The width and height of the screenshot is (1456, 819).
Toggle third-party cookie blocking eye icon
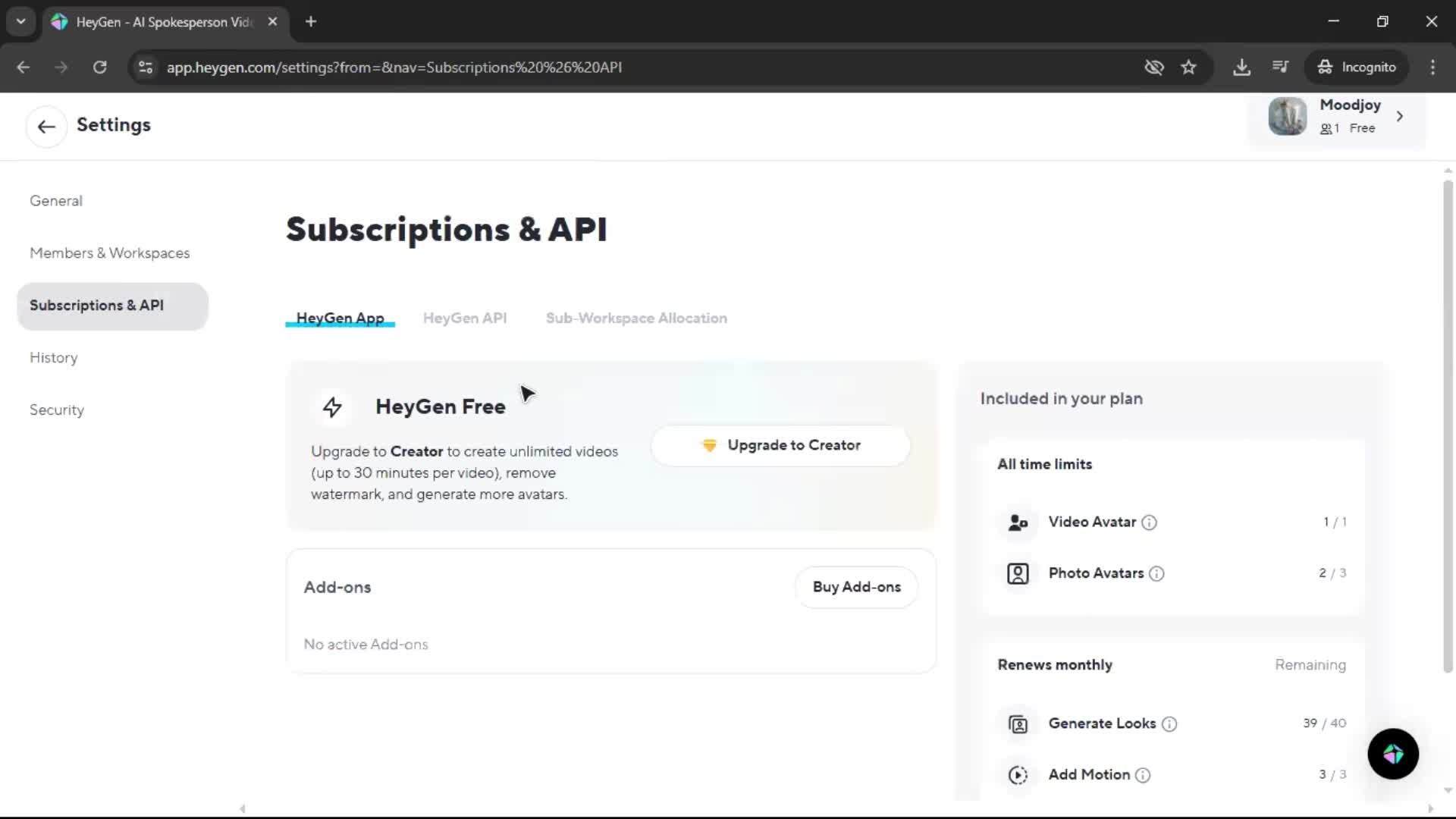click(1153, 67)
